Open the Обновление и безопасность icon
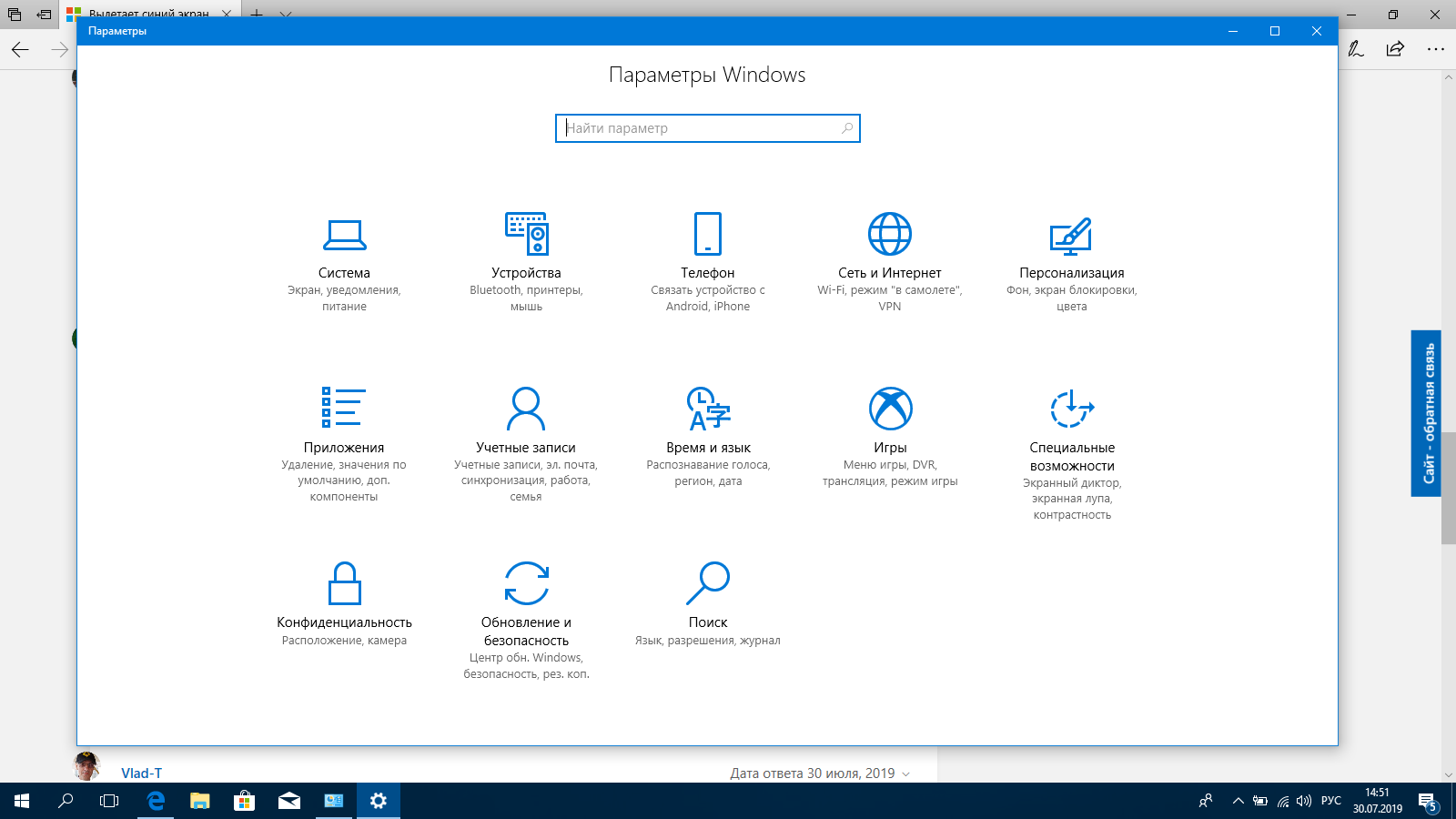The height and width of the screenshot is (819, 1456). 526,583
